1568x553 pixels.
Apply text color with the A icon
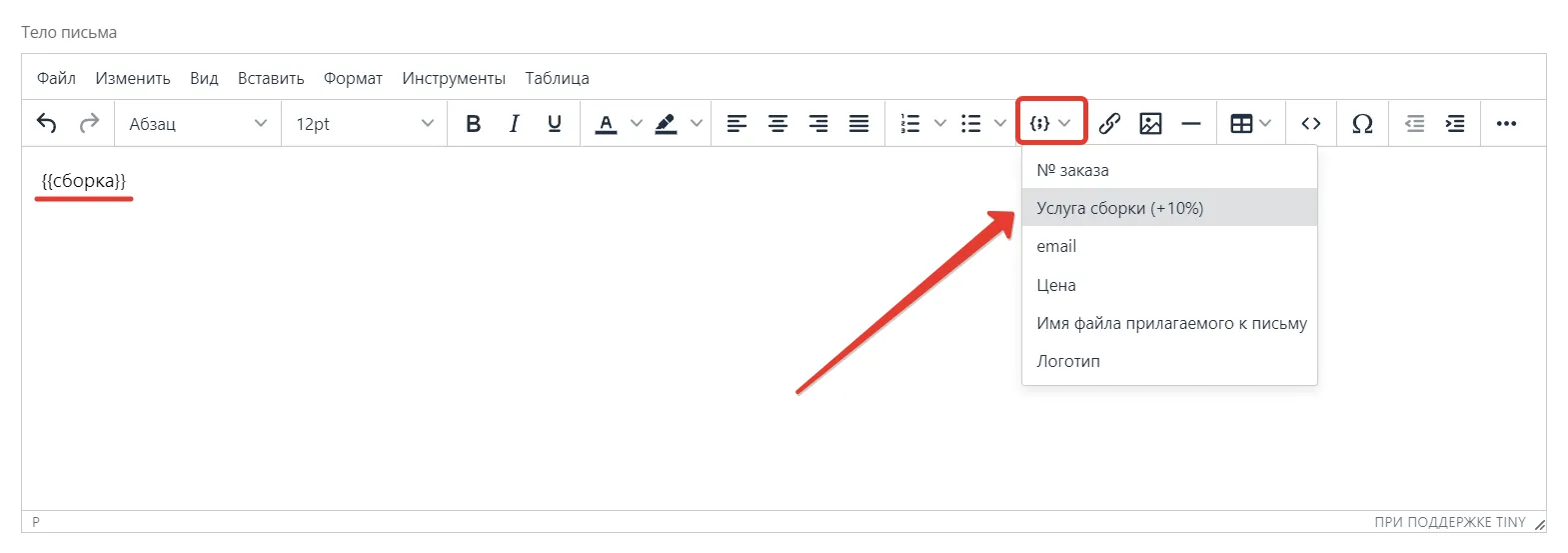pyautogui.click(x=606, y=123)
